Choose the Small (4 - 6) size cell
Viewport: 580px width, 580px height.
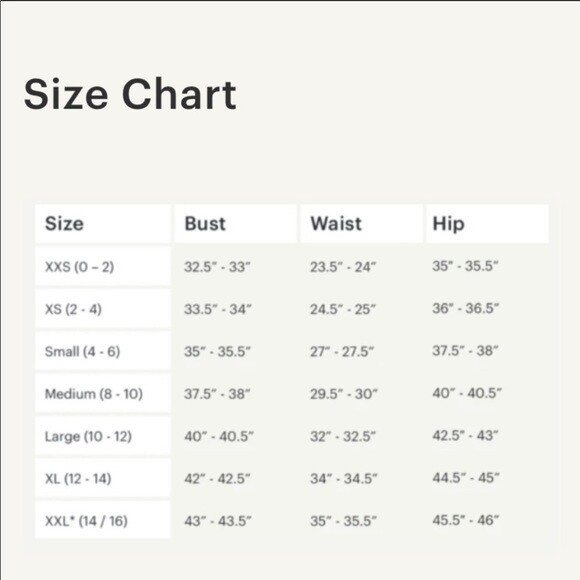click(x=103, y=351)
